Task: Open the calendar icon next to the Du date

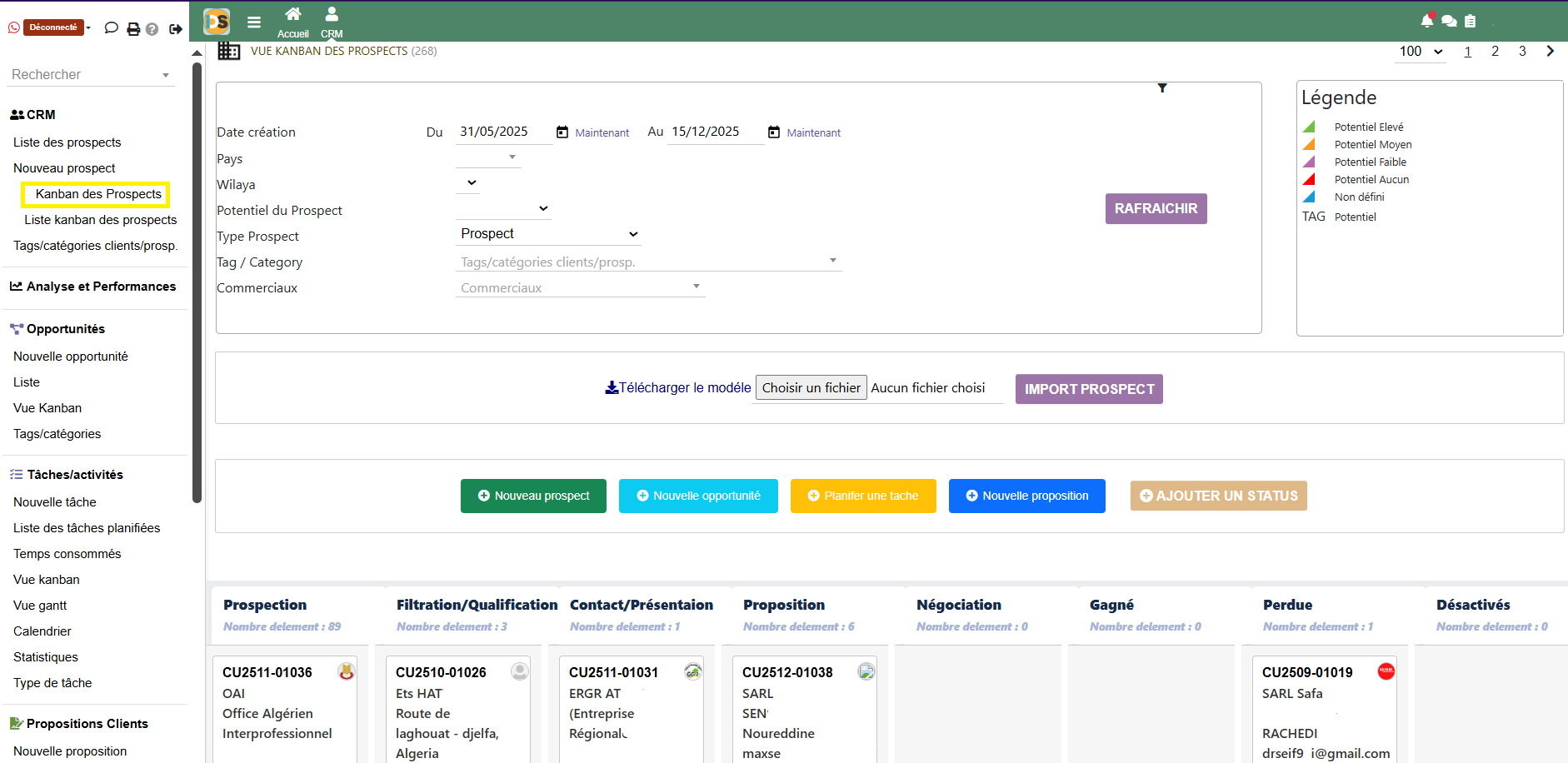Action: [563, 131]
